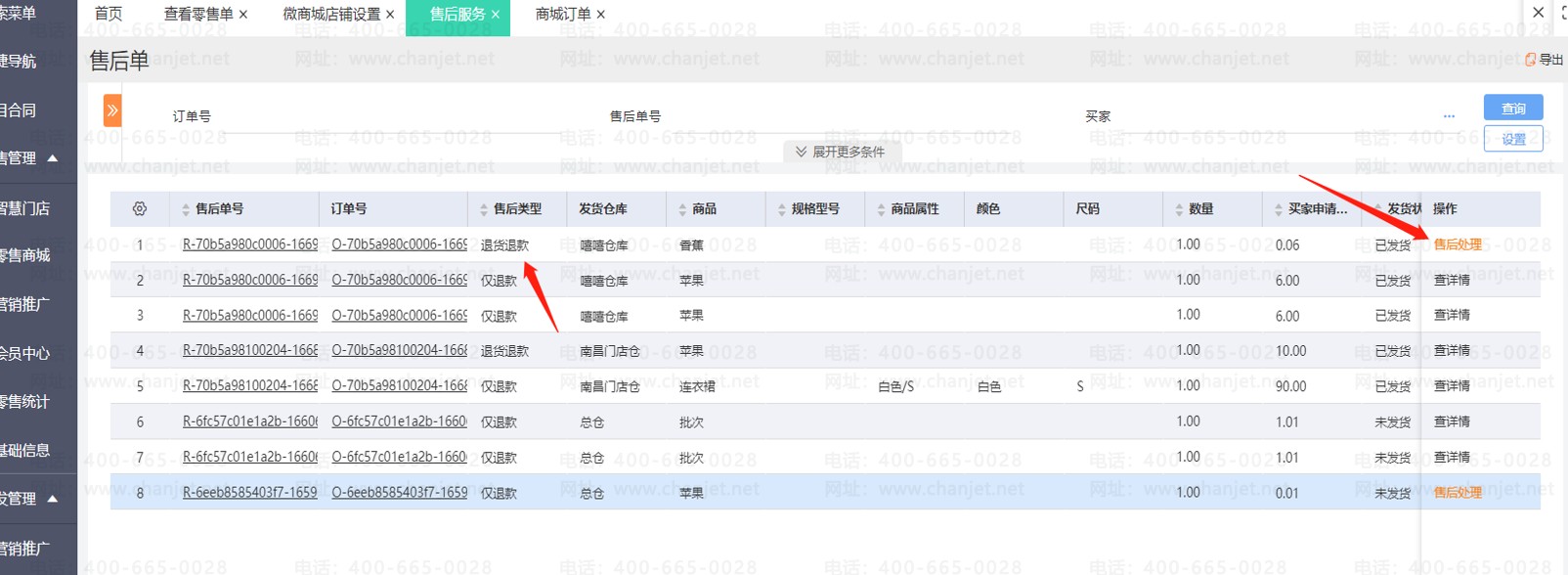Open row 4 after-sale number R-70b5a98100204

pos(250,351)
